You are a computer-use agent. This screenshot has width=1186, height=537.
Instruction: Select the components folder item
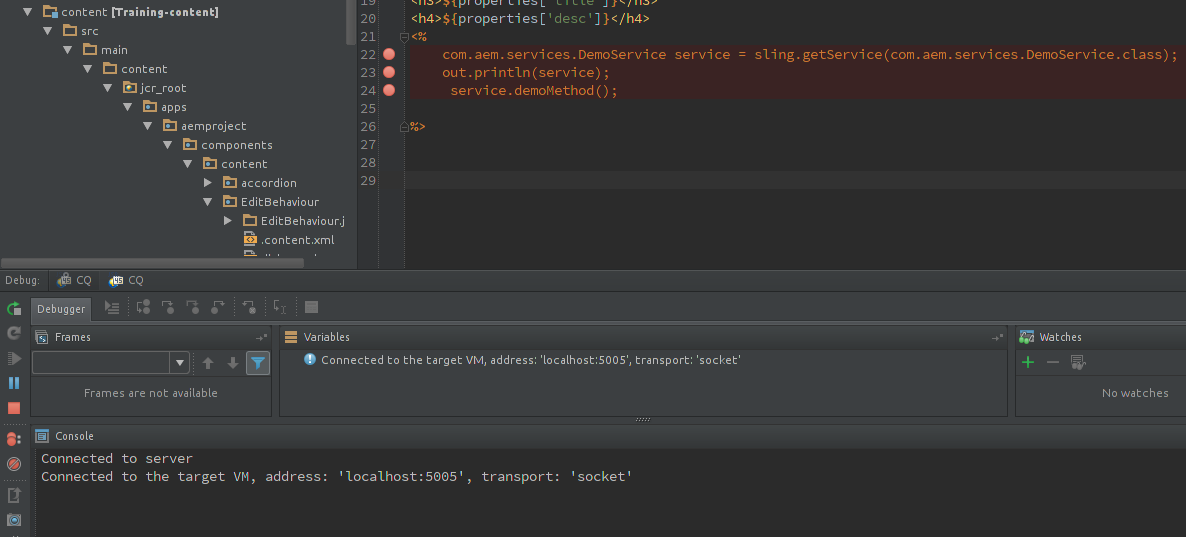(237, 144)
